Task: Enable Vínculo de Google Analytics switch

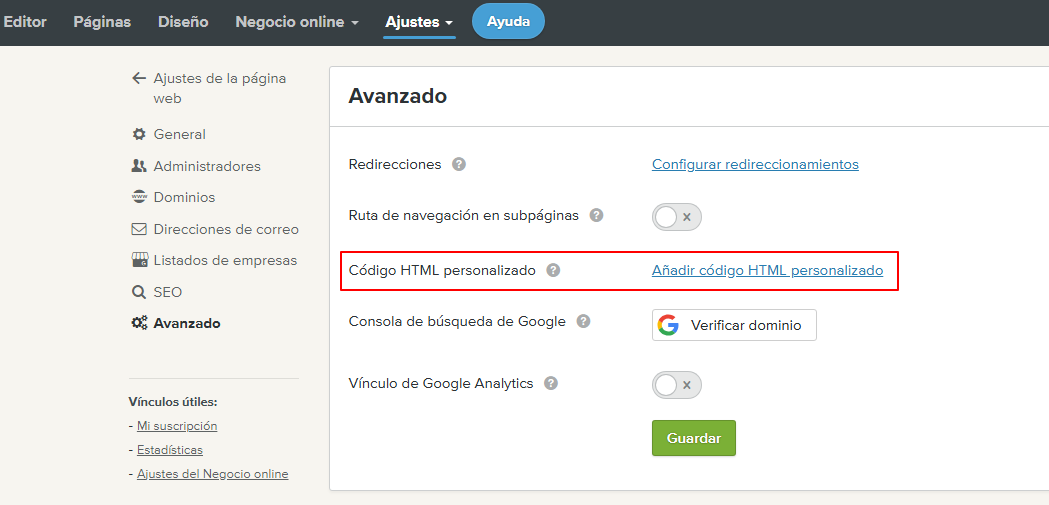Action: pyautogui.click(x=676, y=385)
